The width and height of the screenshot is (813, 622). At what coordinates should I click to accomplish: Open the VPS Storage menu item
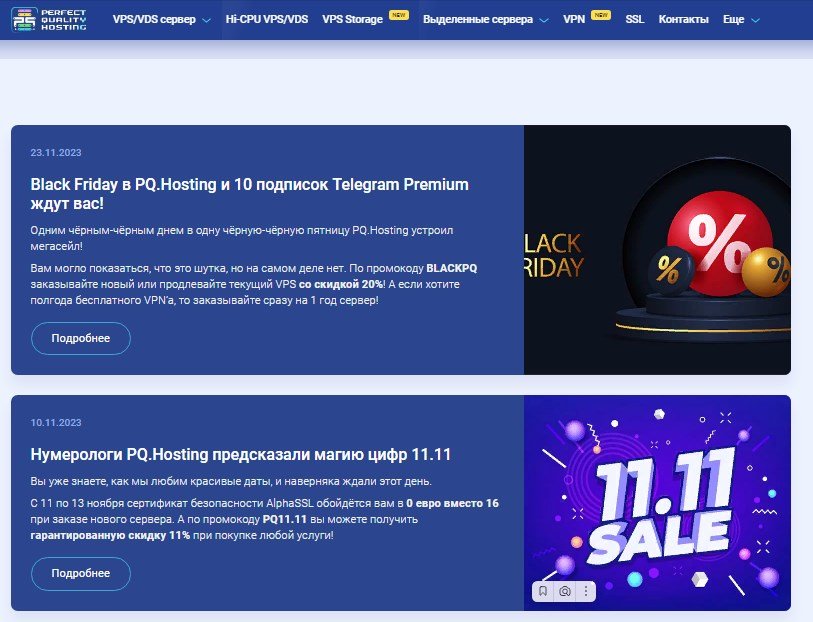pyautogui.click(x=353, y=19)
